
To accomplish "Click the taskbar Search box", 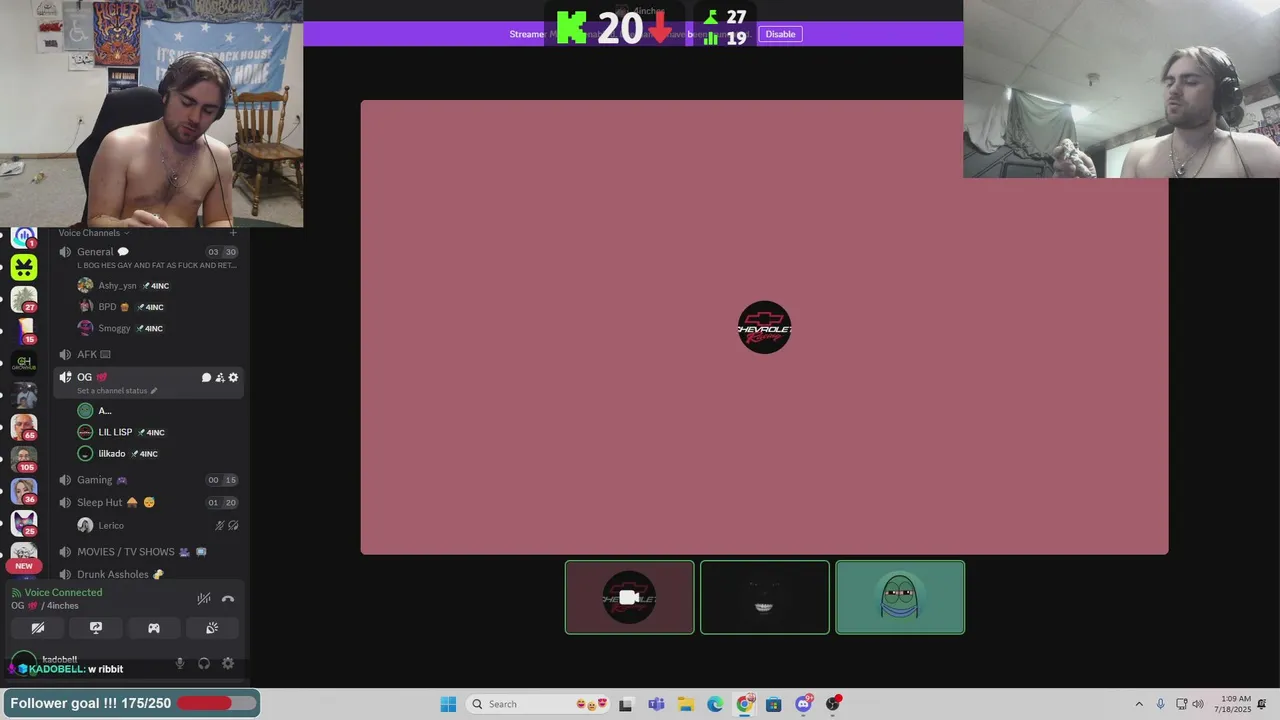I will tap(537, 704).
